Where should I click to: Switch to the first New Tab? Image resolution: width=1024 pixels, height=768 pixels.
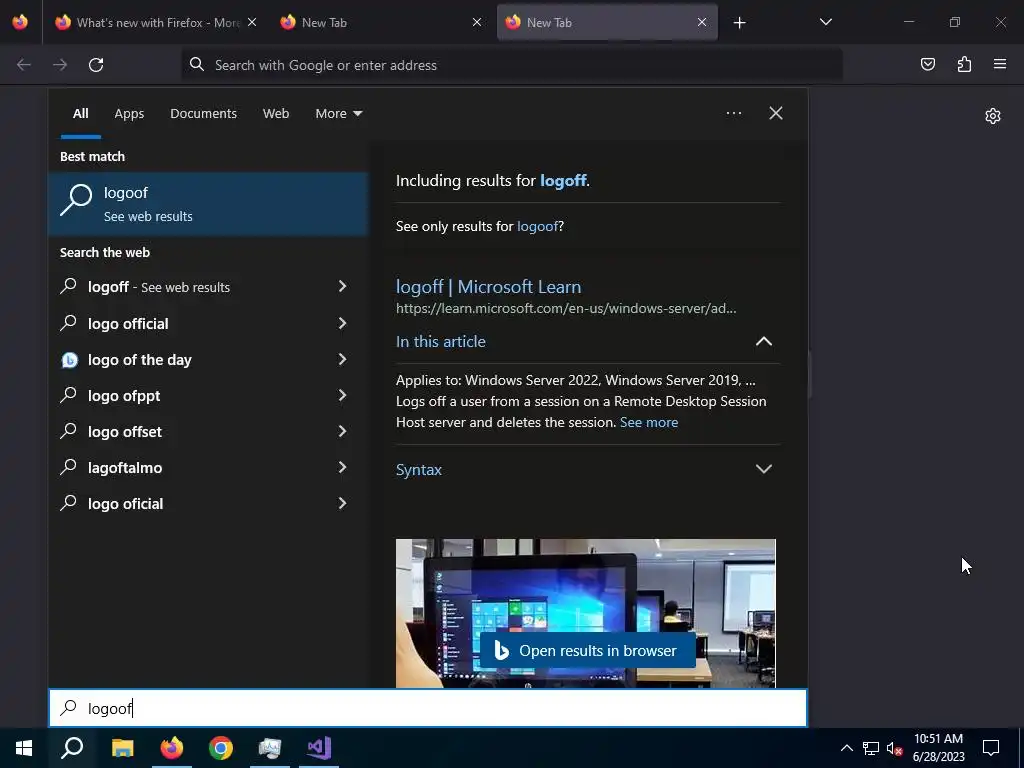(x=380, y=22)
